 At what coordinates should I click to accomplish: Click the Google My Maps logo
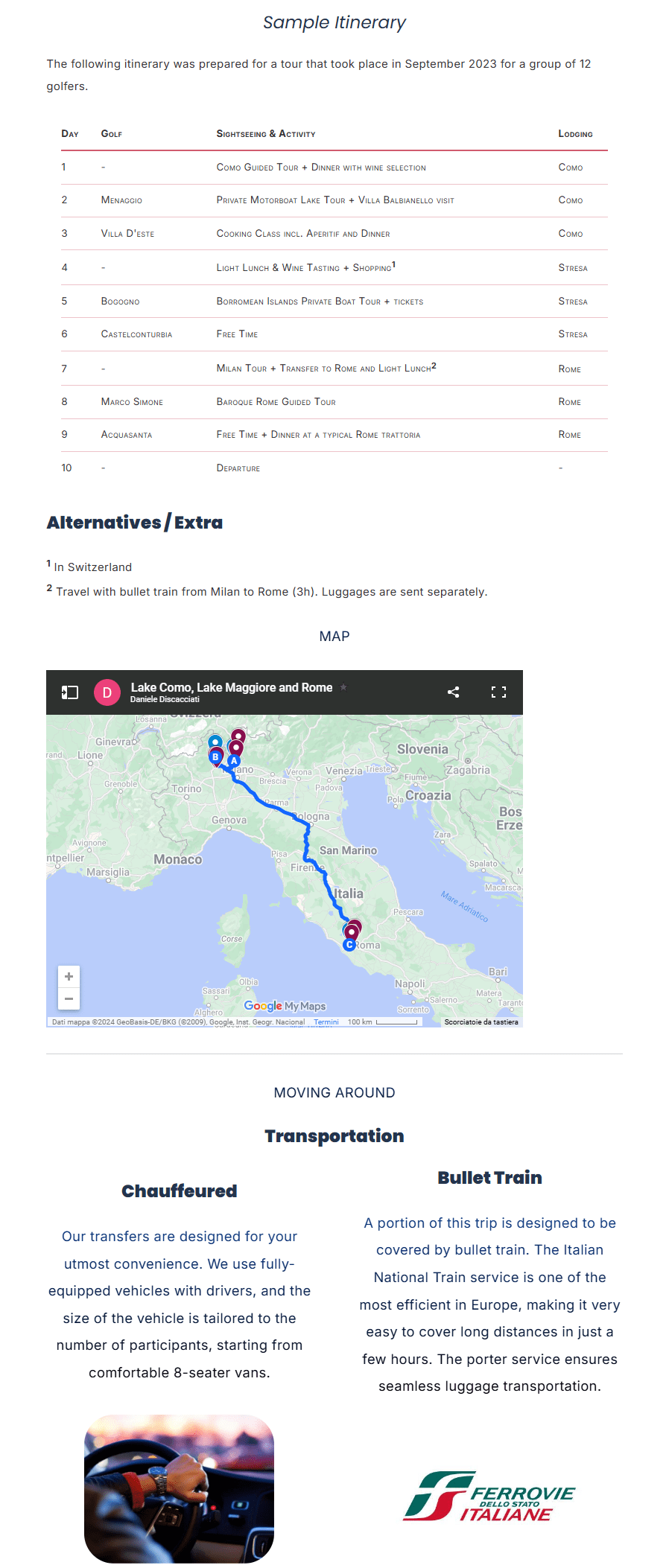point(285,1006)
